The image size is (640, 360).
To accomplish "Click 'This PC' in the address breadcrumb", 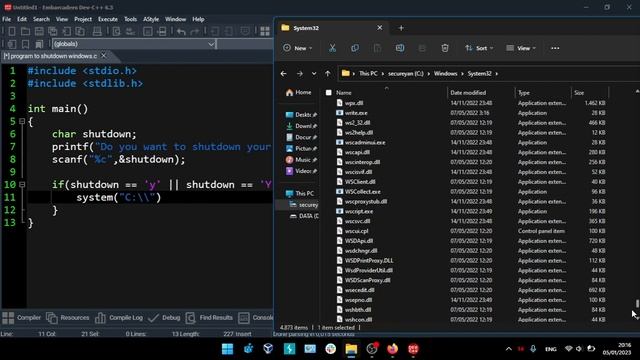I will [368, 73].
